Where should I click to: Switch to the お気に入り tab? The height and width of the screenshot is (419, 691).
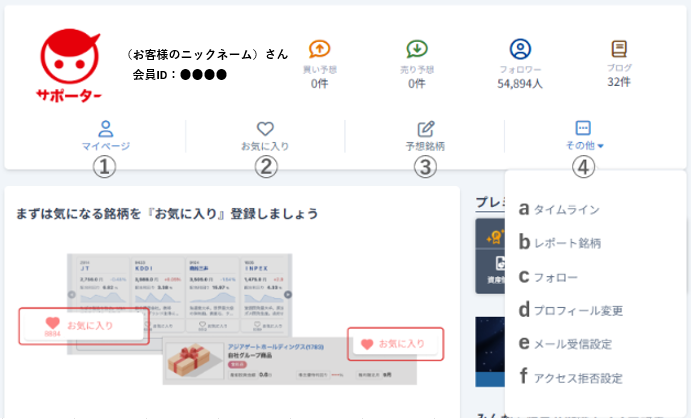265,136
